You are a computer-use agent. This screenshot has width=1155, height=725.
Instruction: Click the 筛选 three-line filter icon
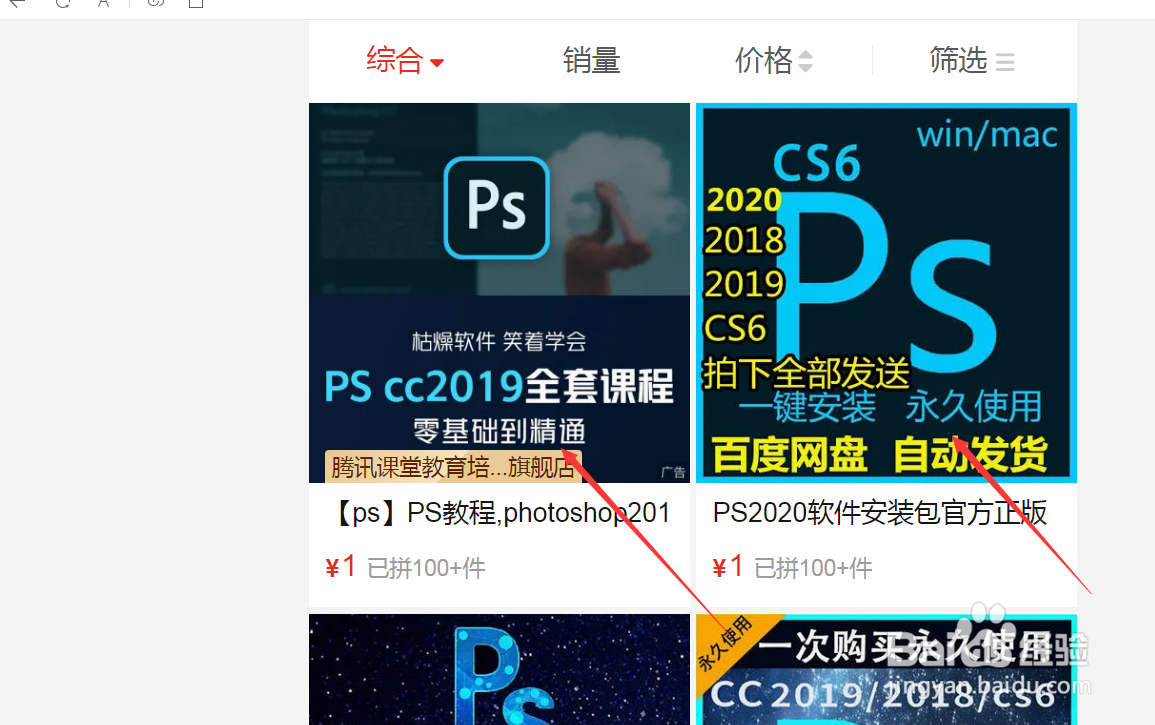(1005, 62)
